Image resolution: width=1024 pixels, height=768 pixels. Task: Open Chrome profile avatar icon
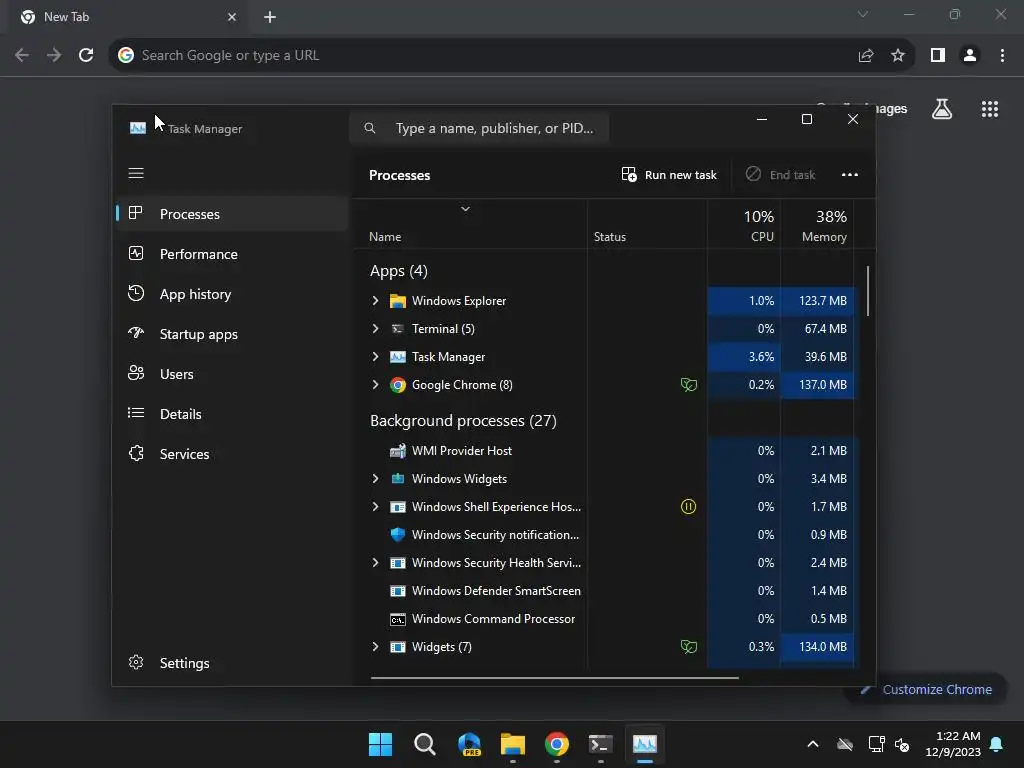coord(970,56)
